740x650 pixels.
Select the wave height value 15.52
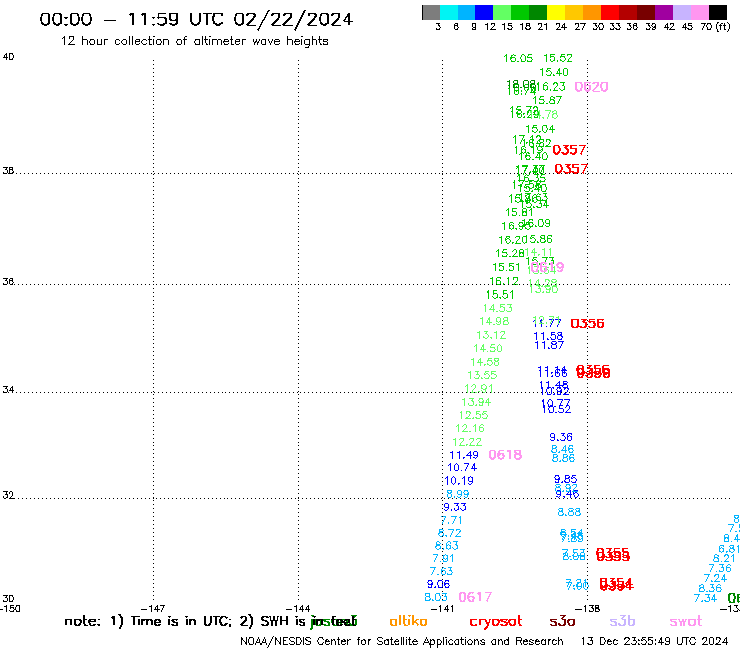pos(558,58)
